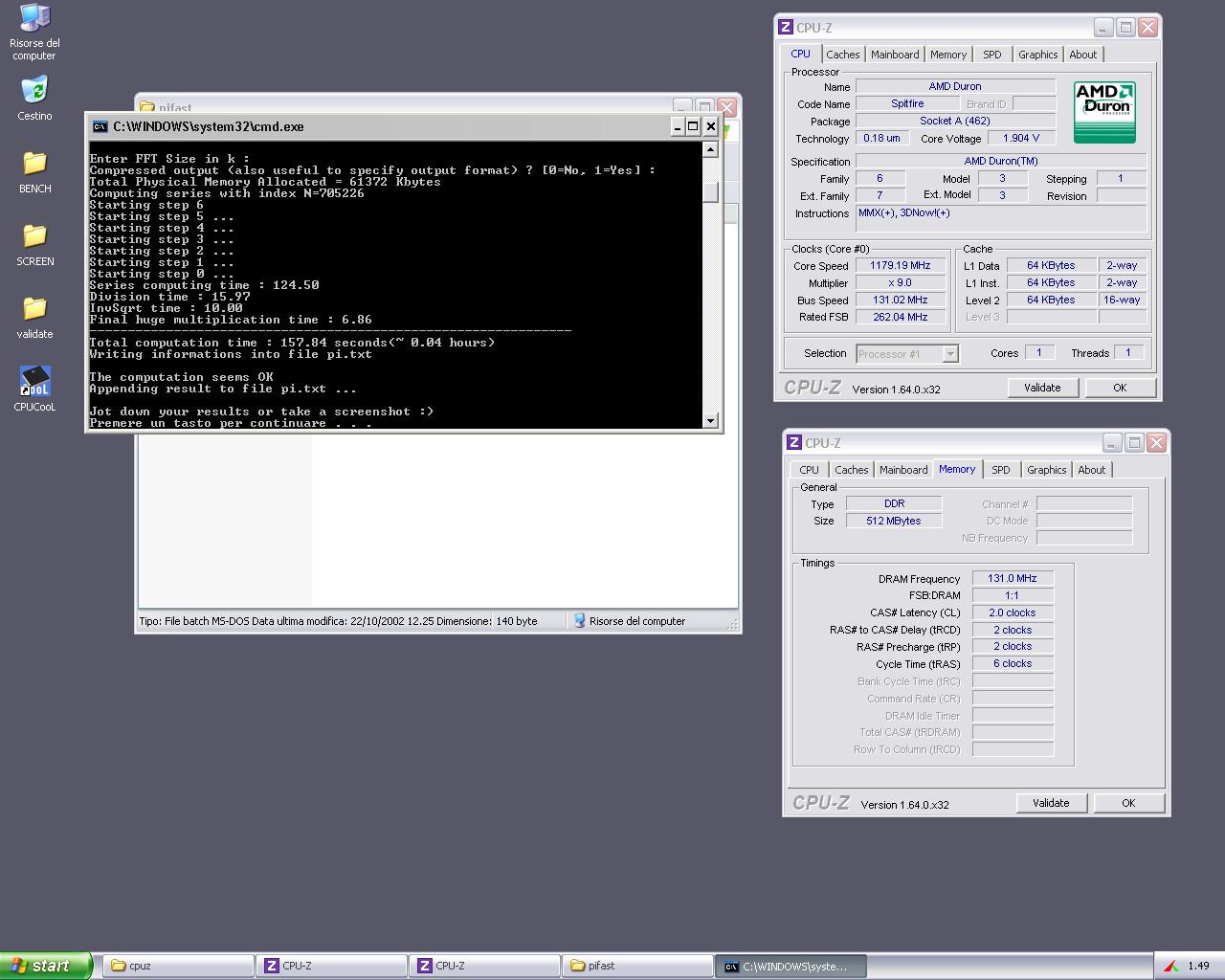Select Mainboard tab in bottom CPU-Z window
This screenshot has width=1225, height=980.
coord(903,470)
